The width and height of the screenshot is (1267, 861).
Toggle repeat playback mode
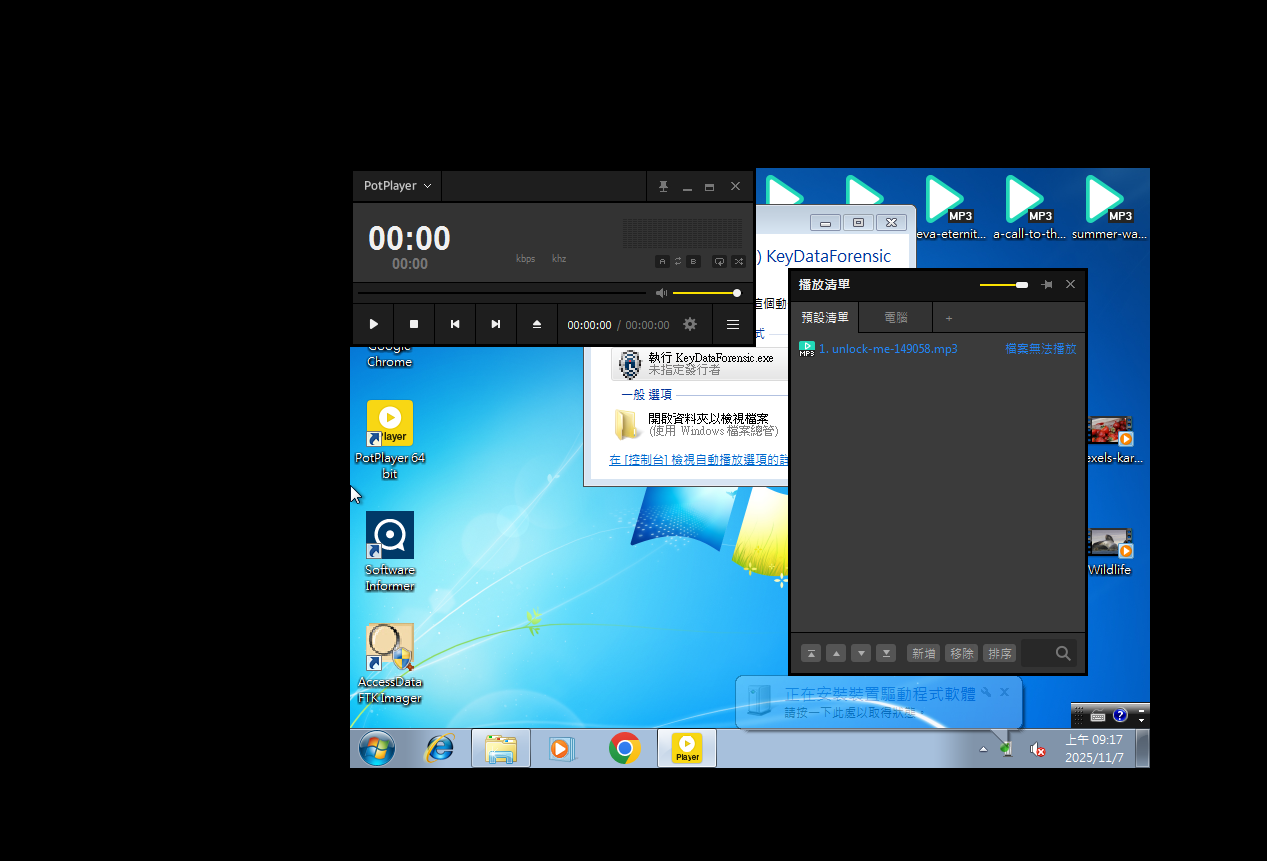(719, 261)
